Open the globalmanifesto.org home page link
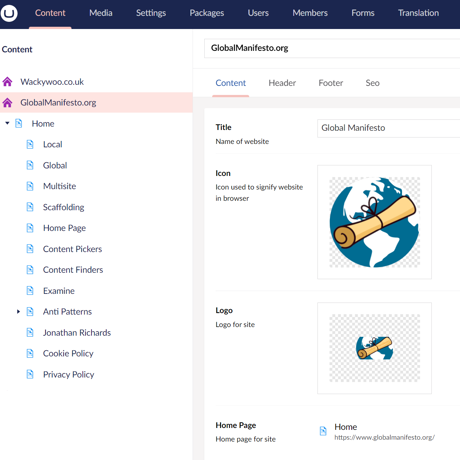The height and width of the screenshot is (460, 460). (384, 437)
